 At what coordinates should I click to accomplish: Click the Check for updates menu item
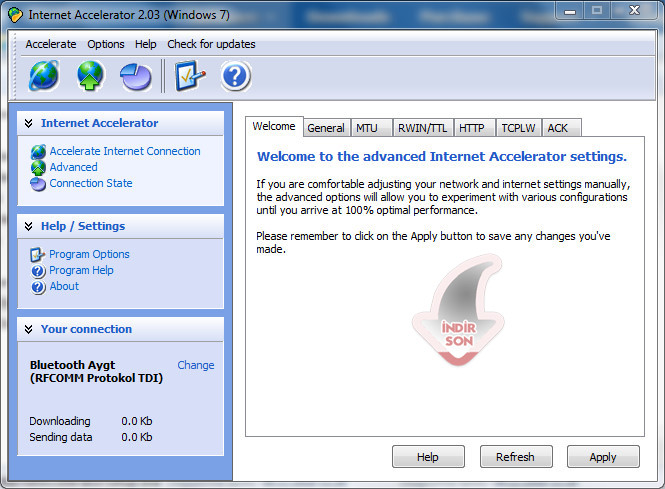pos(211,44)
